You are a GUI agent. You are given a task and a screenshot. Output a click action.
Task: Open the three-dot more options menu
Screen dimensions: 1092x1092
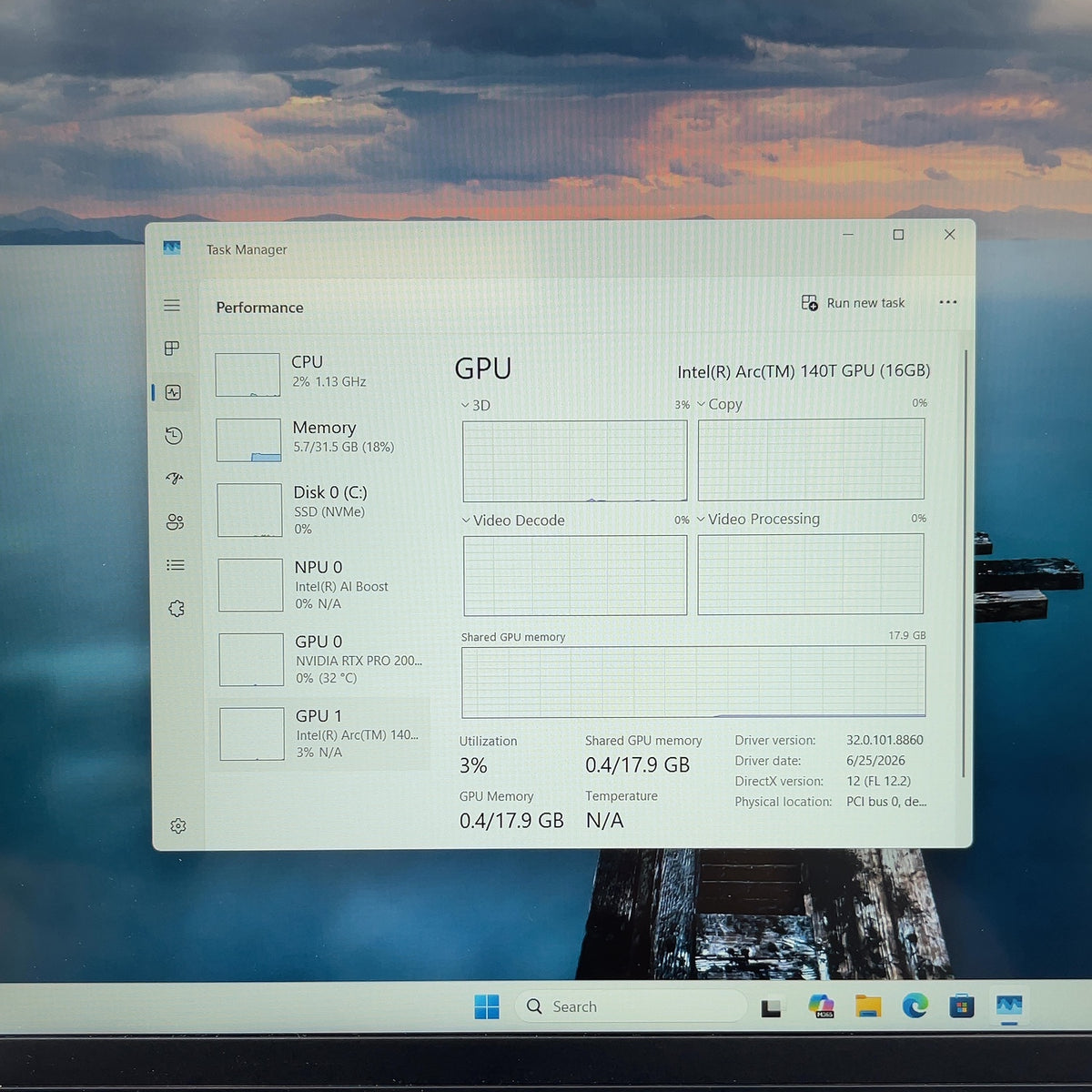point(947,303)
